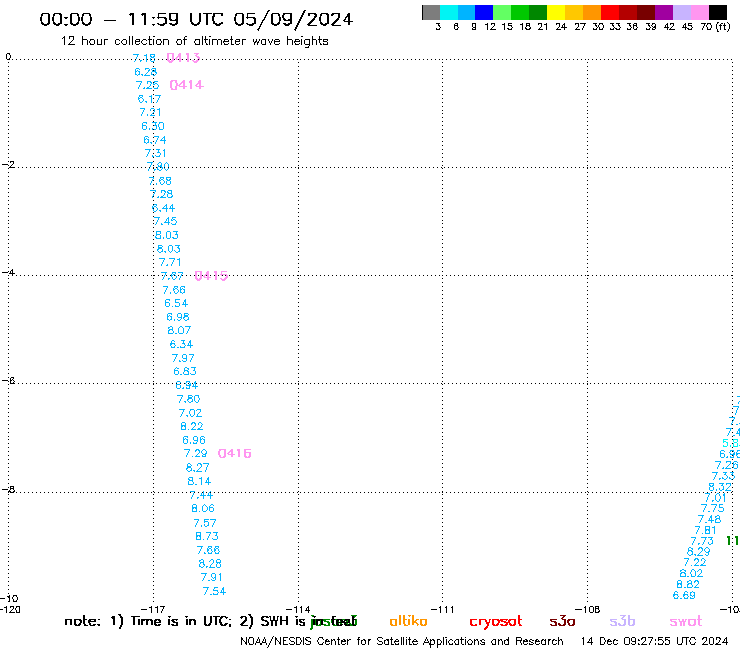
Task: Click the wave height value 8.14
Action: pos(199,481)
